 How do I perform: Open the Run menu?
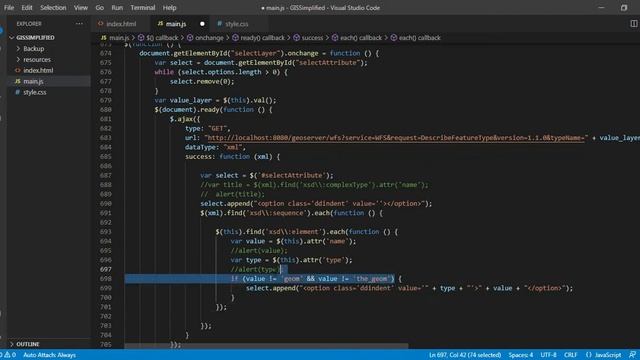tap(117, 8)
